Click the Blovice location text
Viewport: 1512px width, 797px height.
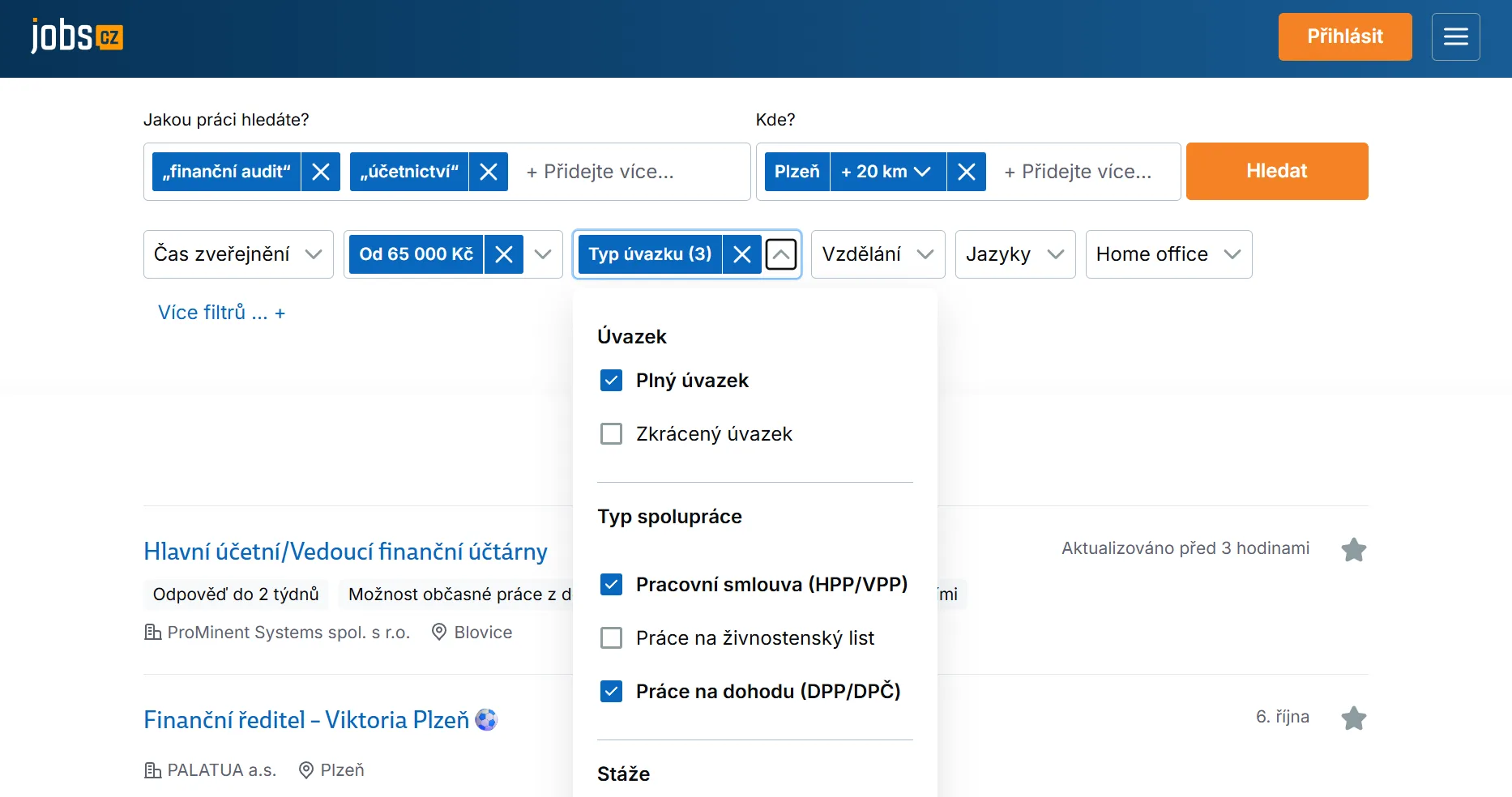pos(483,633)
